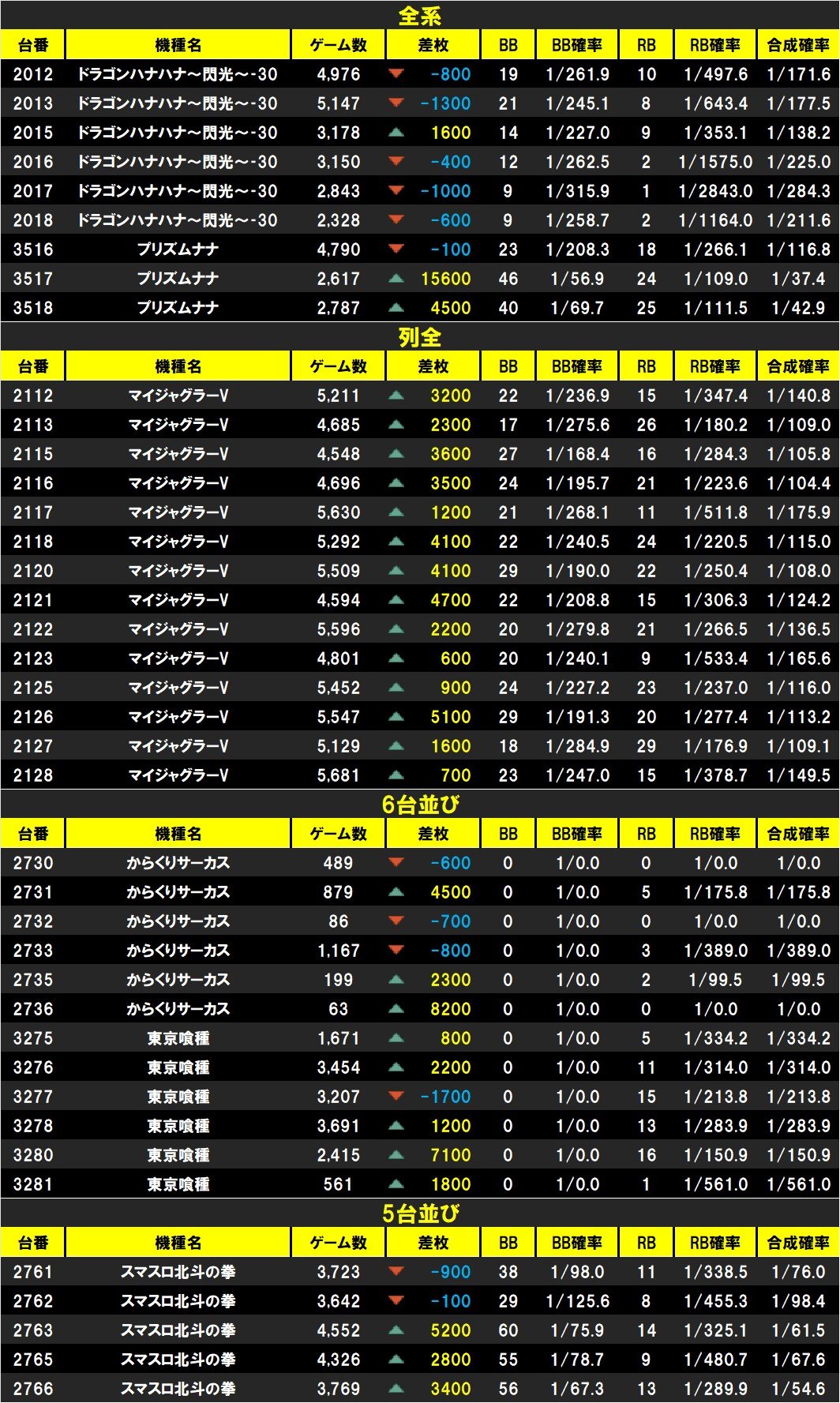Click the green up arrow in row 2763
The image size is (840, 1403).
pos(396,1330)
